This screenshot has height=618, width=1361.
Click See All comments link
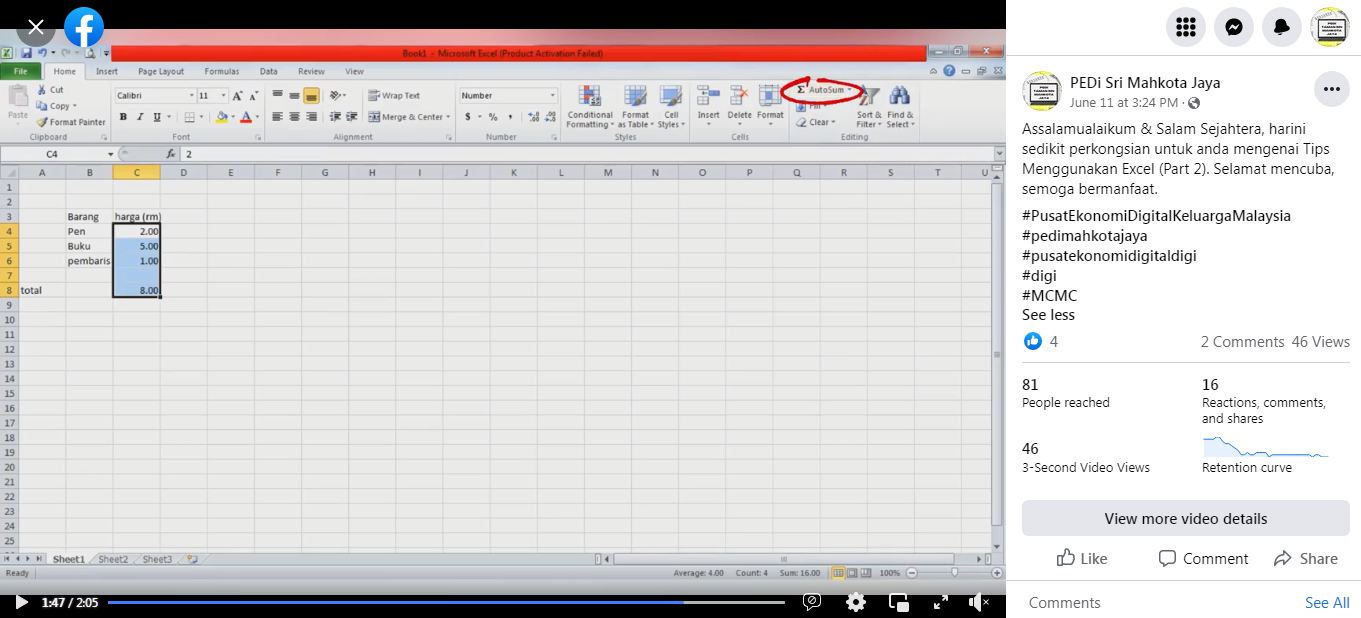pyautogui.click(x=1327, y=602)
